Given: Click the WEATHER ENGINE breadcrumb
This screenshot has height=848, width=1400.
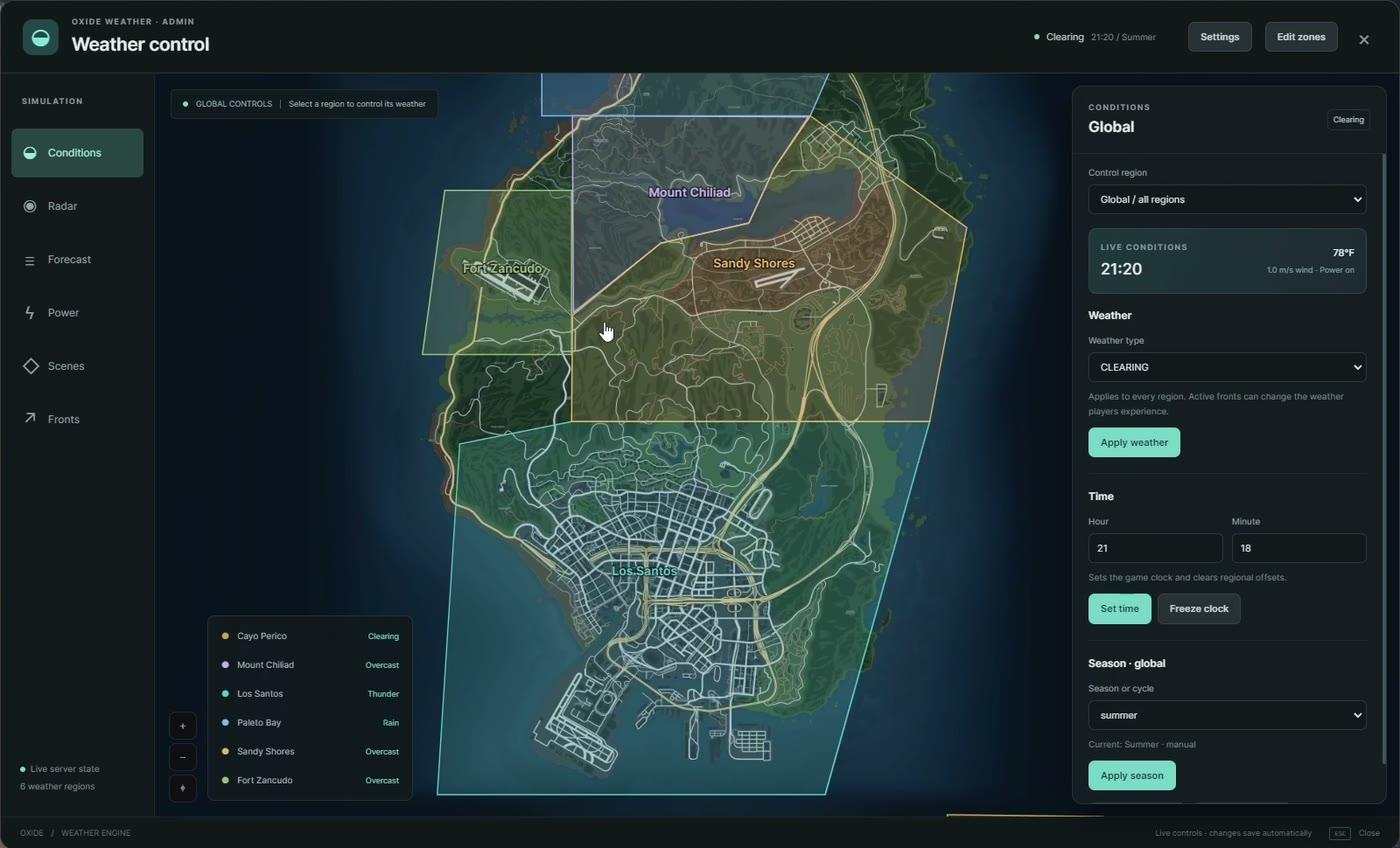Looking at the screenshot, I should (96, 833).
